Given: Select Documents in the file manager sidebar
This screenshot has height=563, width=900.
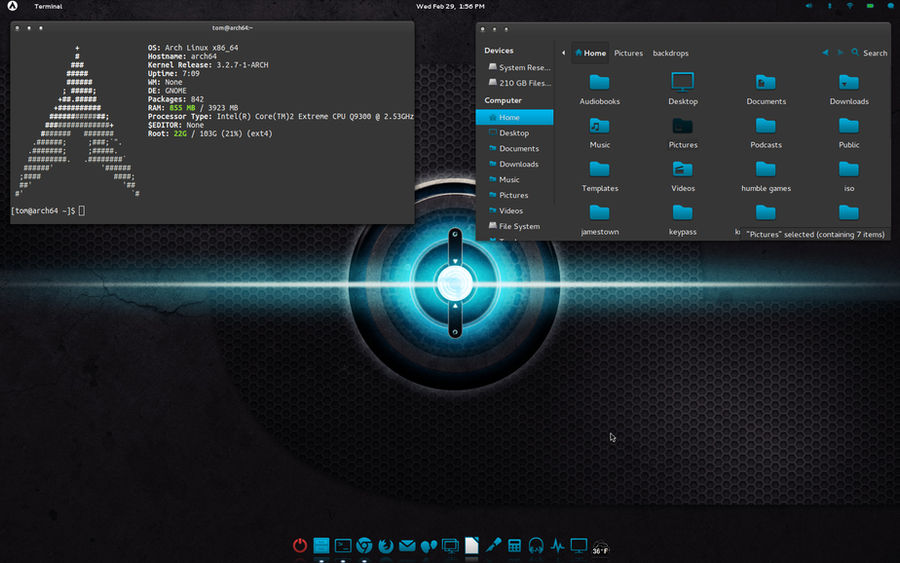Looking at the screenshot, I should coord(515,148).
